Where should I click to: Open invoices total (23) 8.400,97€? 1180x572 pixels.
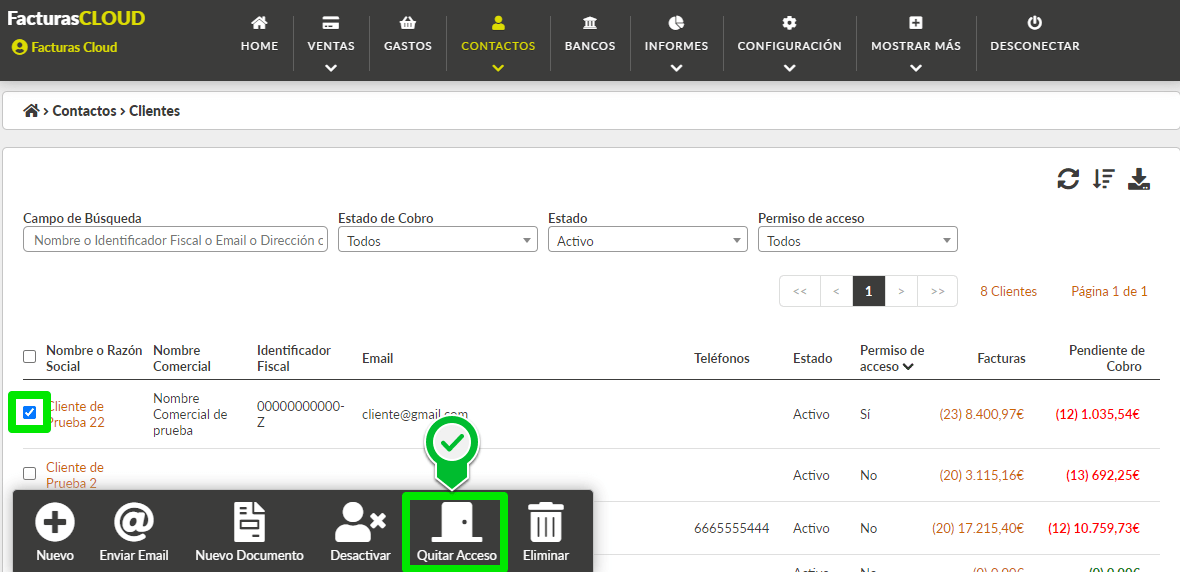point(982,414)
